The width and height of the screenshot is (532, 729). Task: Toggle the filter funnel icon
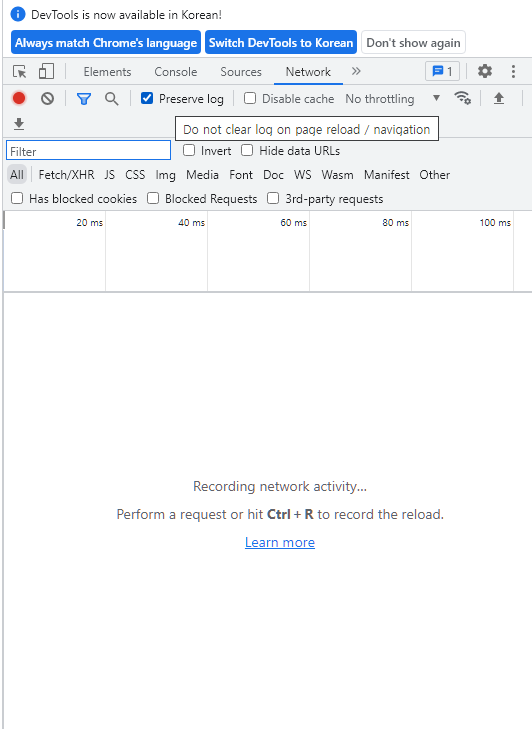coord(84,99)
